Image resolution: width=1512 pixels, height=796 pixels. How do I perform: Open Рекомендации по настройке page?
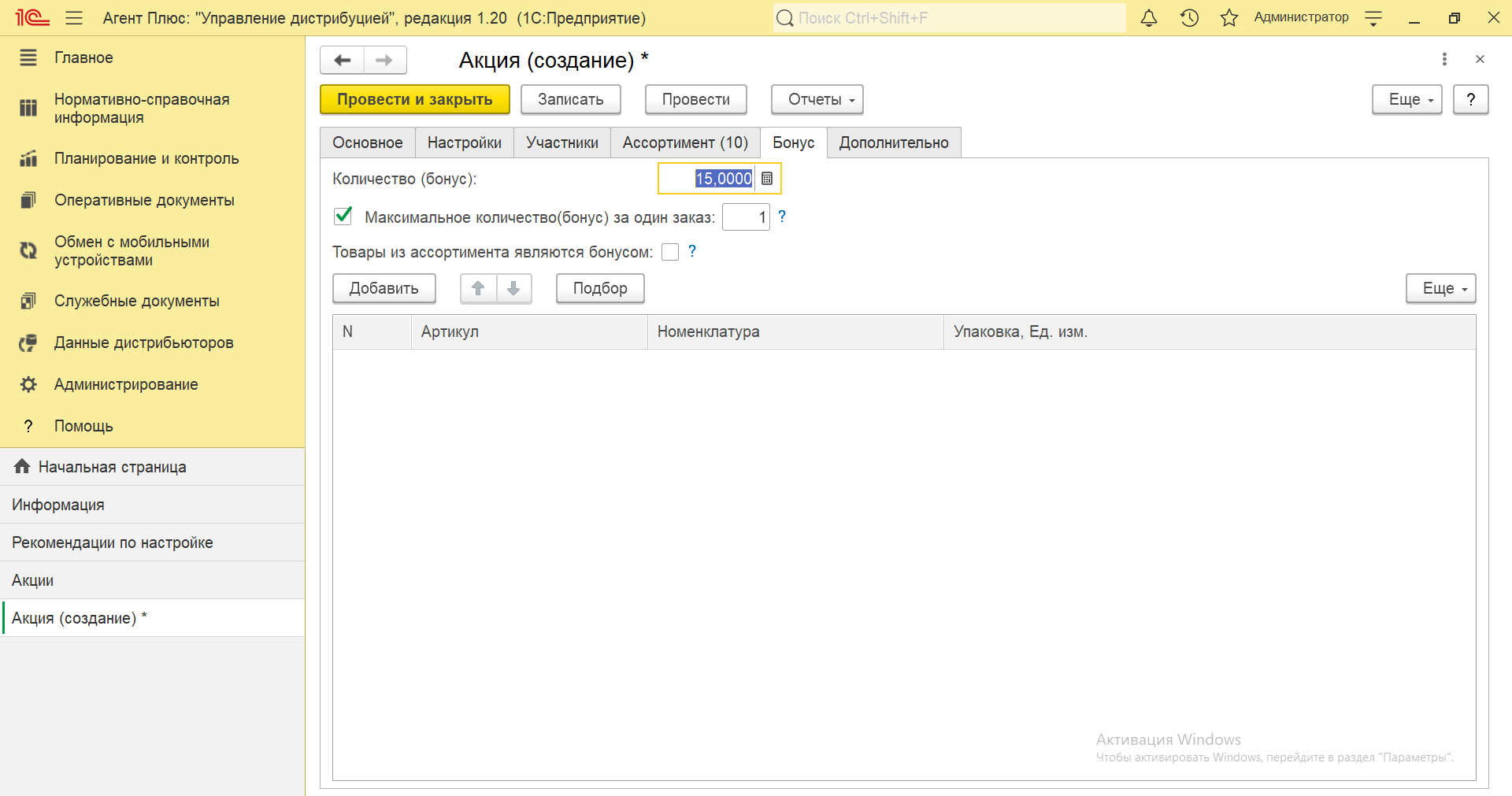[152, 542]
